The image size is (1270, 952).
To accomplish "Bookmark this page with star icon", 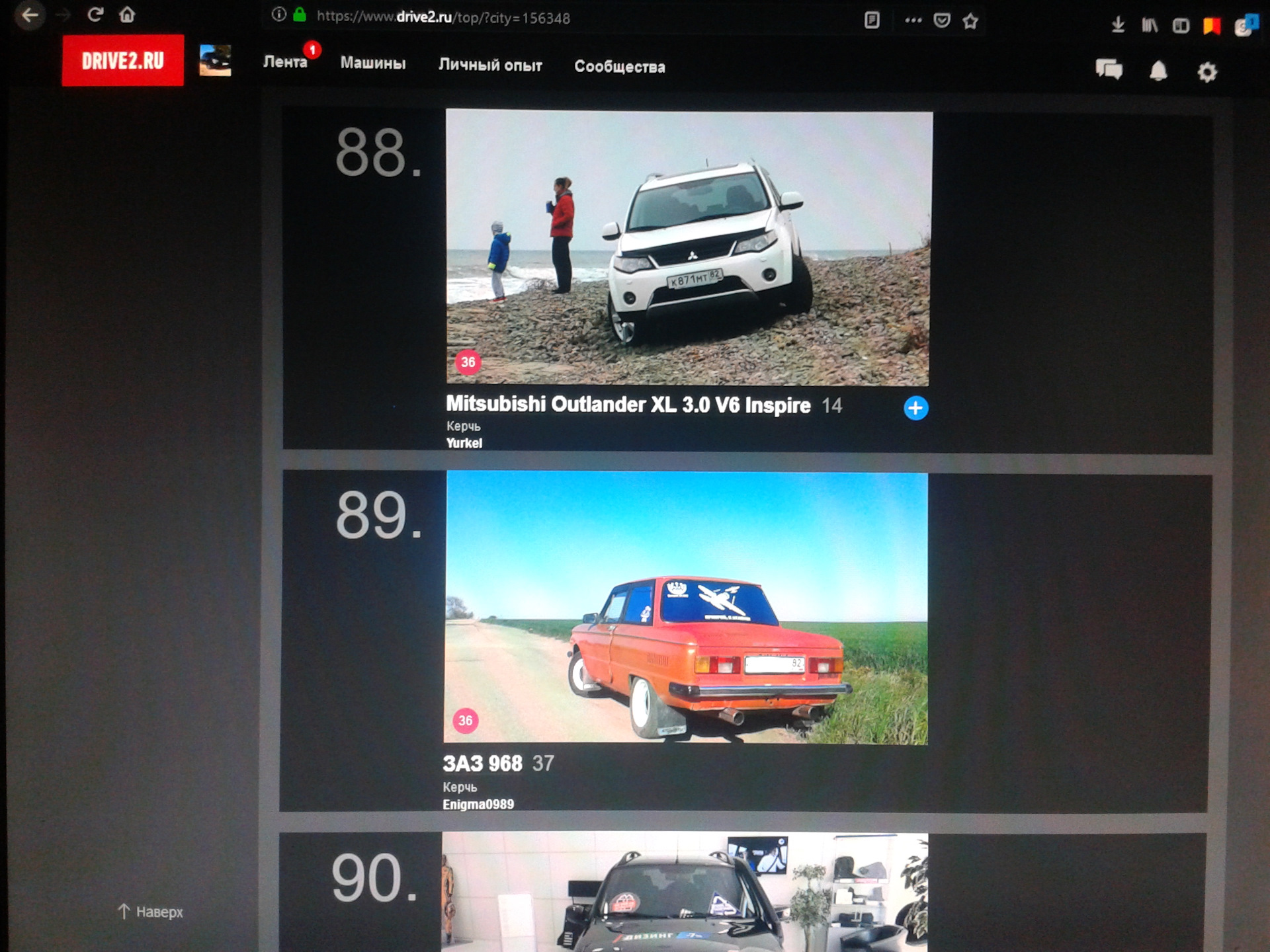I will tap(970, 21).
